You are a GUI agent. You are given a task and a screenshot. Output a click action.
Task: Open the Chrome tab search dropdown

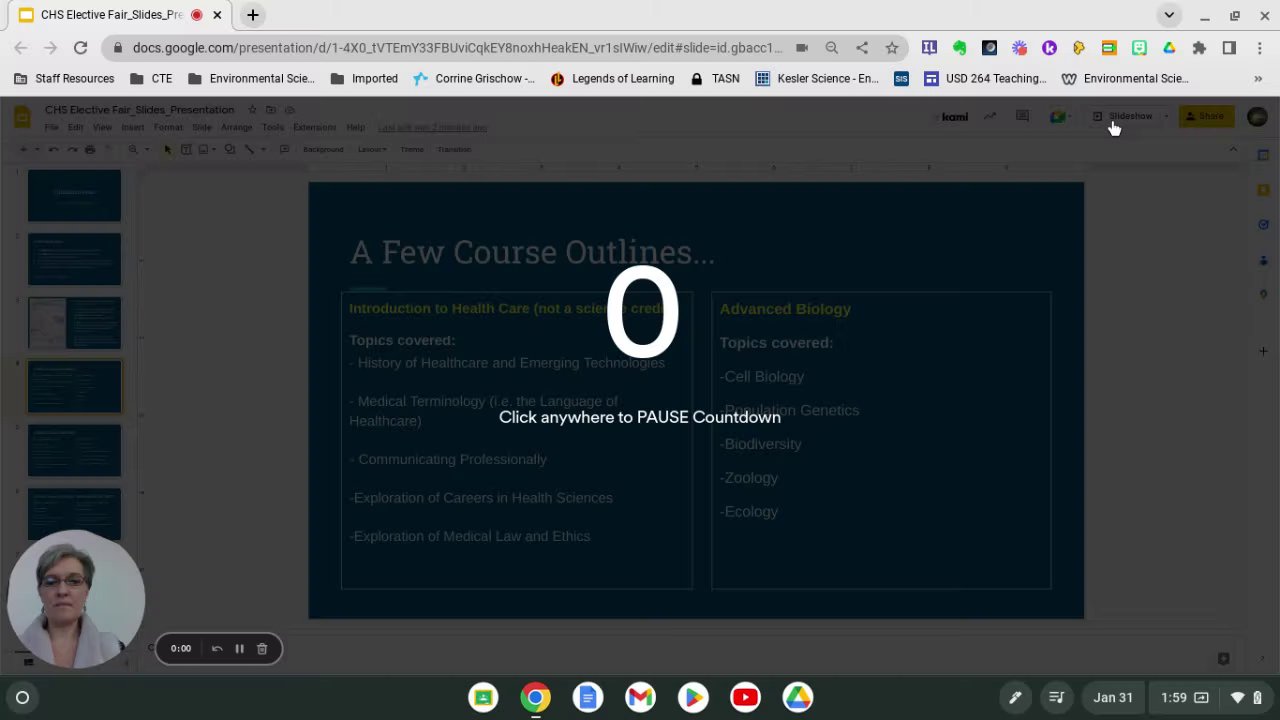coord(1169,15)
